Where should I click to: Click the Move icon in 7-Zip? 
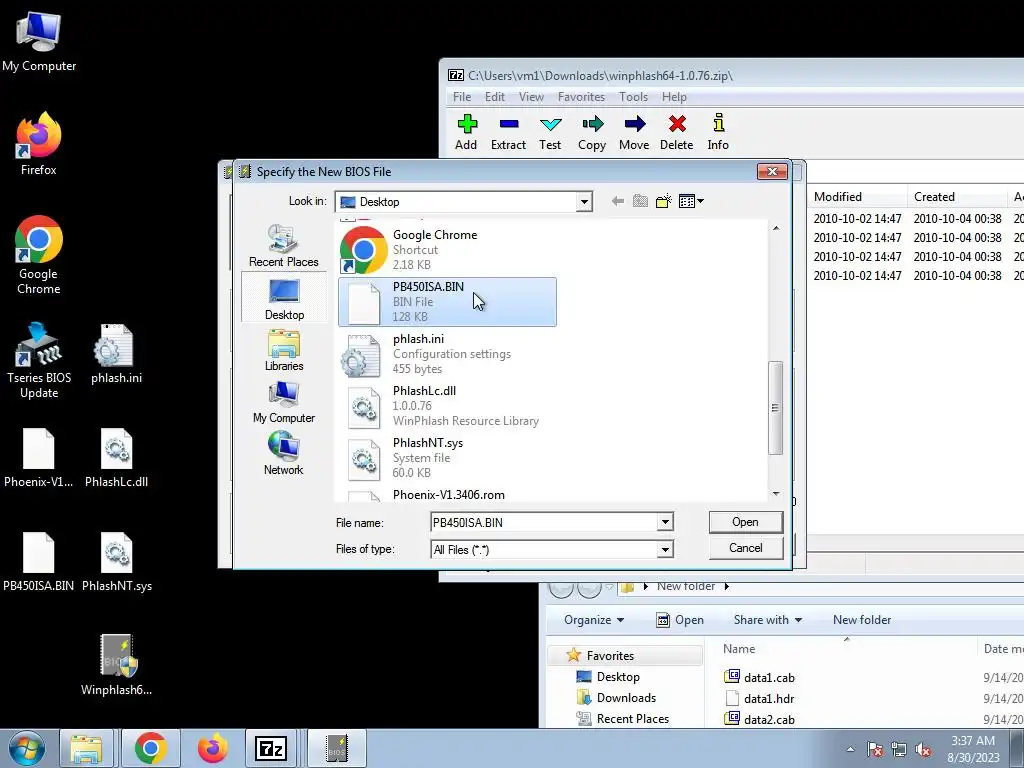coord(633,124)
